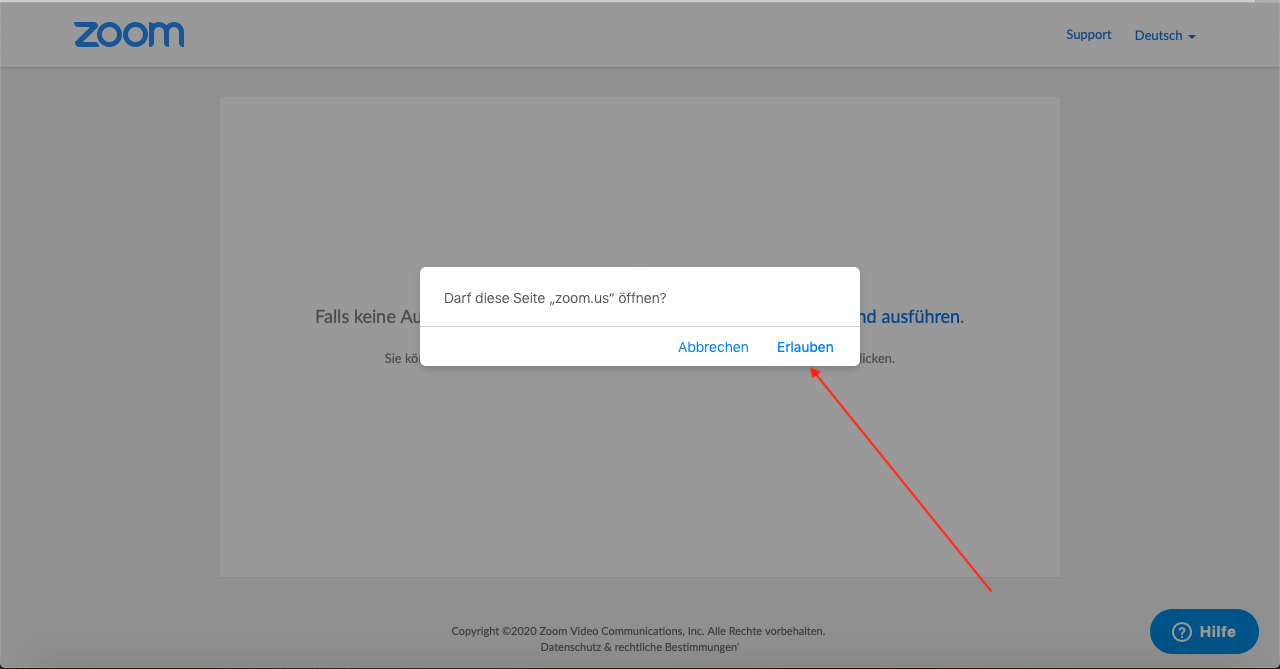Click the question mark icon on Hilfe
Image resolution: width=1280 pixels, height=669 pixels.
(1181, 632)
